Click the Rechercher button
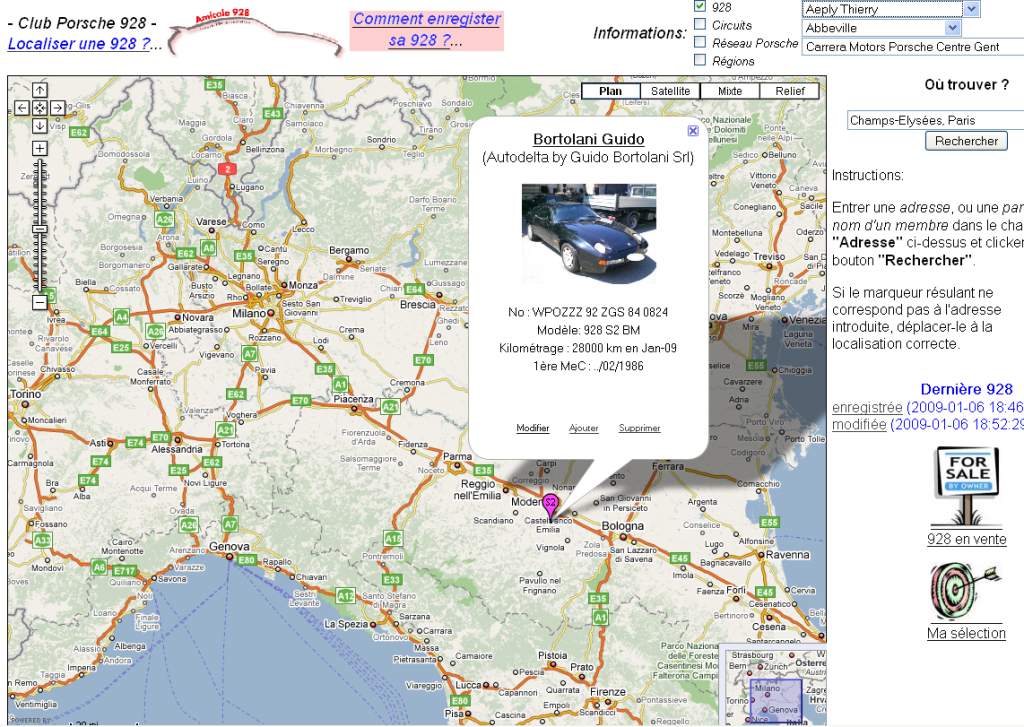 point(967,141)
